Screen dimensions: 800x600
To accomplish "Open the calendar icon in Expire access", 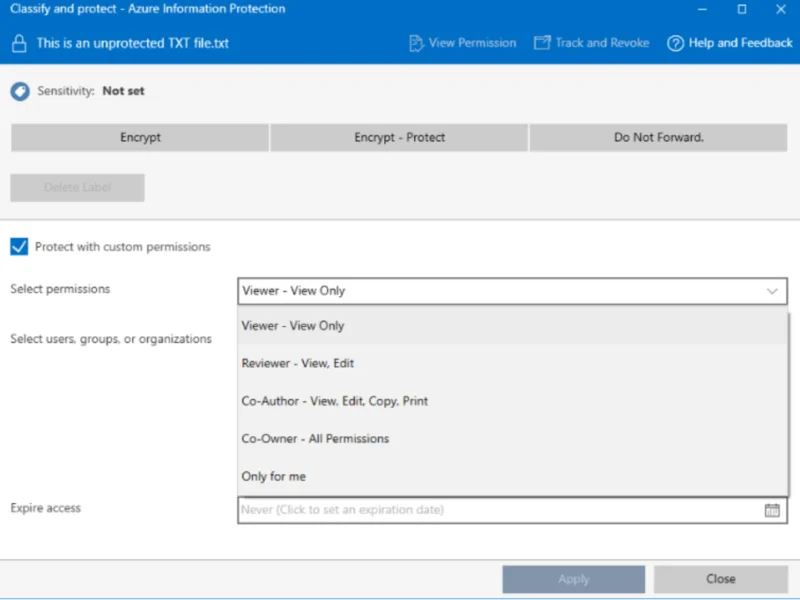I will (772, 510).
